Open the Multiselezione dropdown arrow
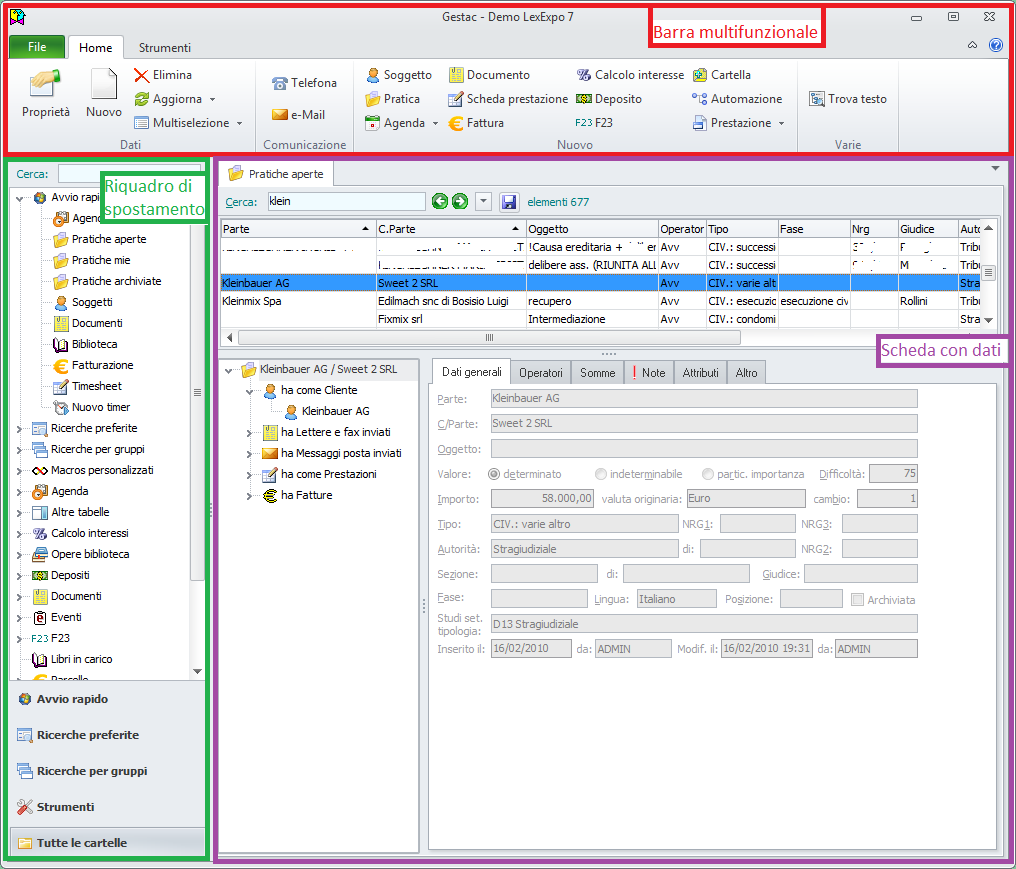 (x=240, y=123)
